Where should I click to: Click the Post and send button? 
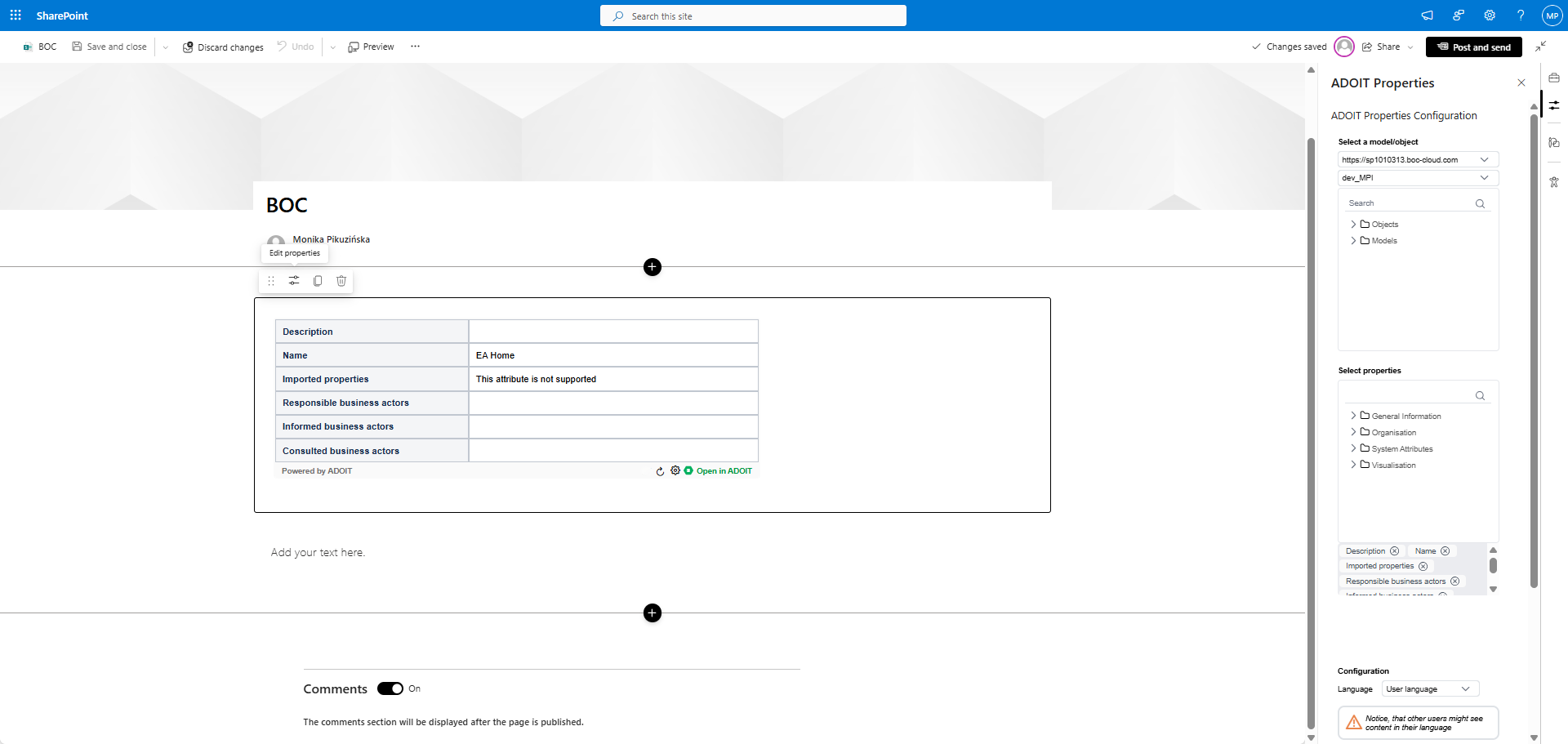click(1473, 47)
